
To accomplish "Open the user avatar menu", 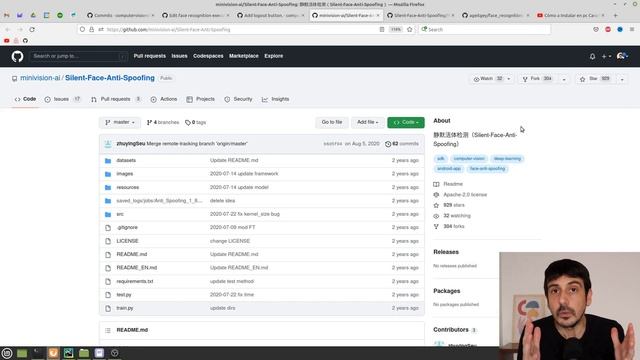I will click(x=622, y=56).
